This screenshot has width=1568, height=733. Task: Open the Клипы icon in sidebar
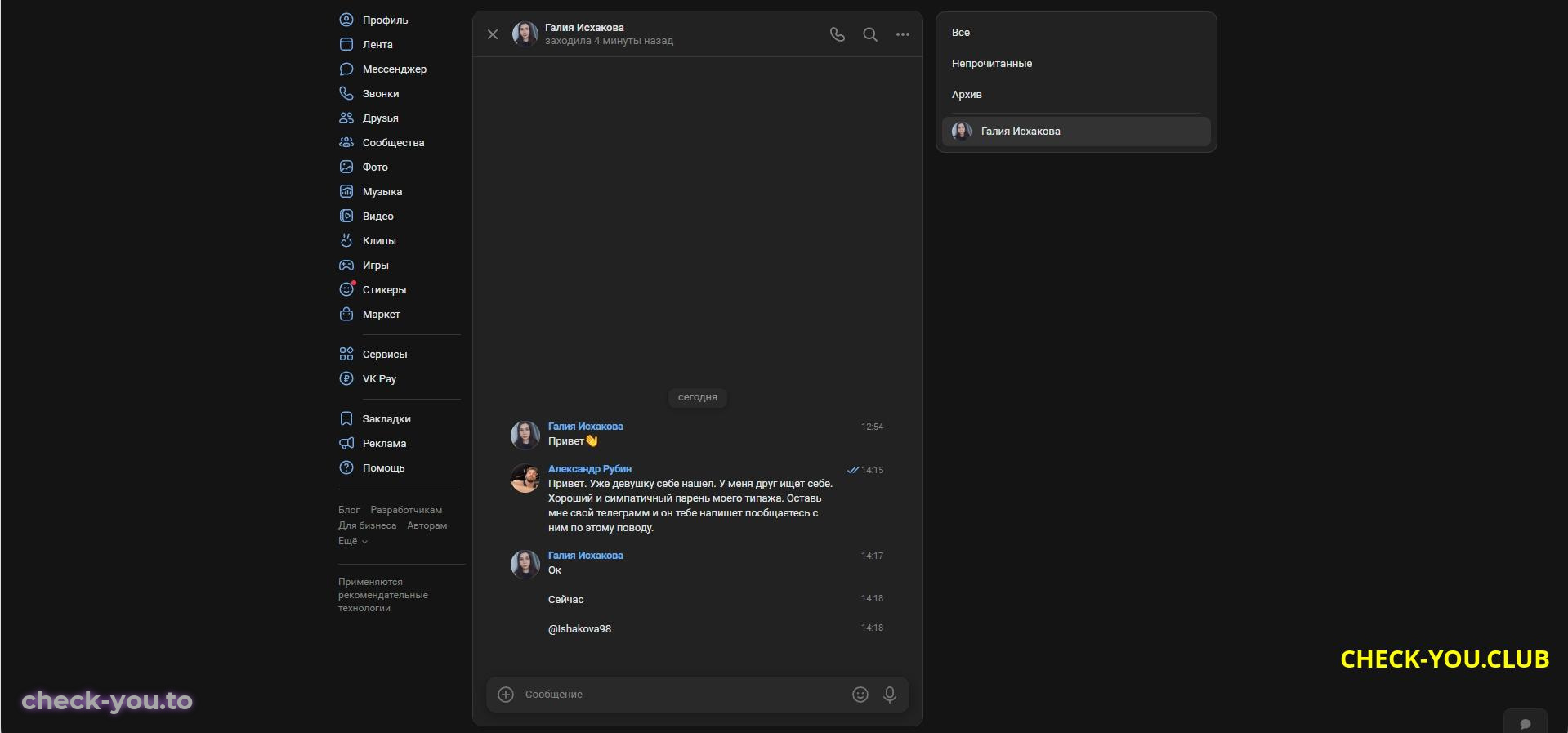pos(346,240)
